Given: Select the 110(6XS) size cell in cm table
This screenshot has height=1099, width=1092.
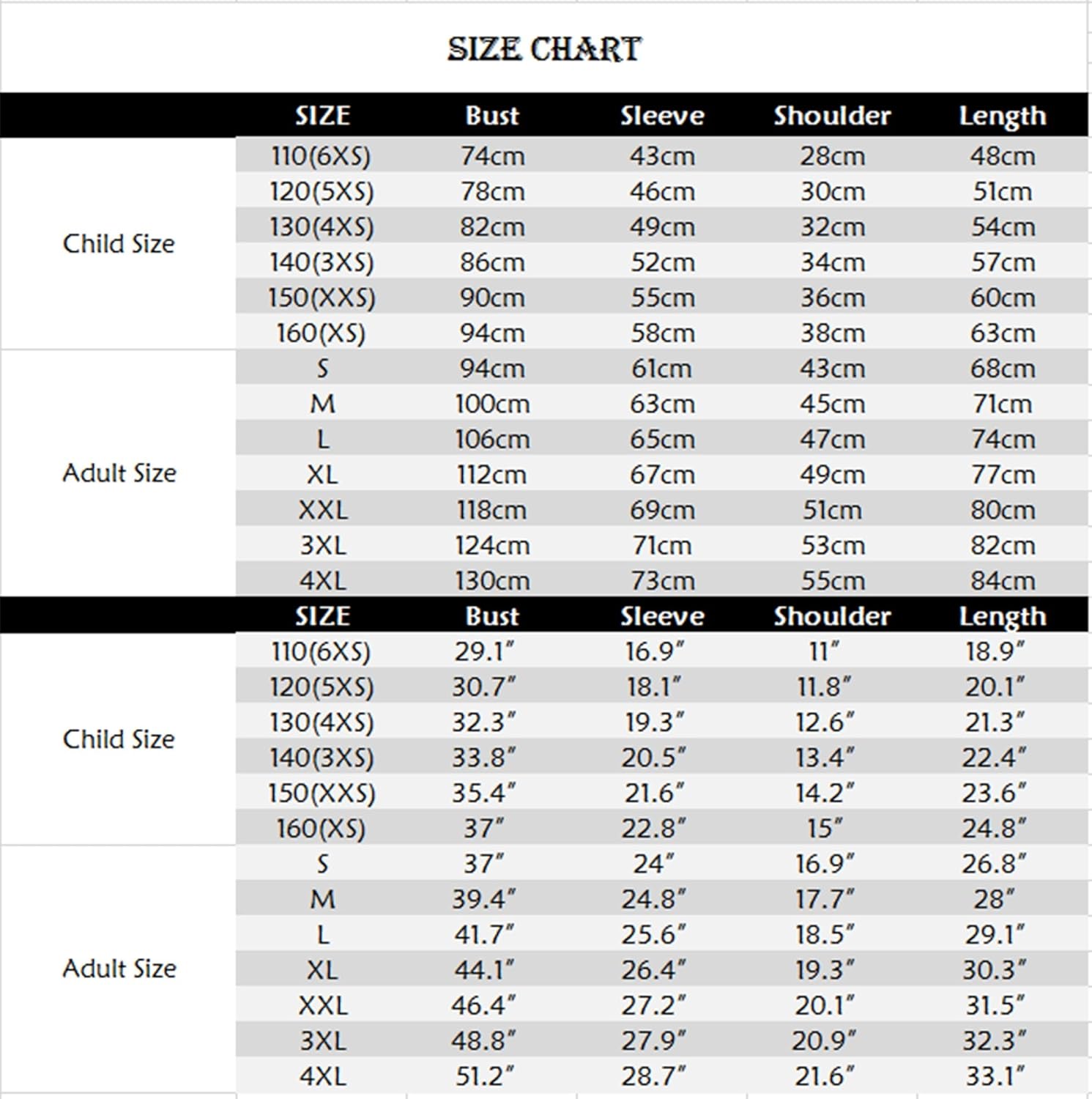Looking at the screenshot, I should [x=322, y=156].
